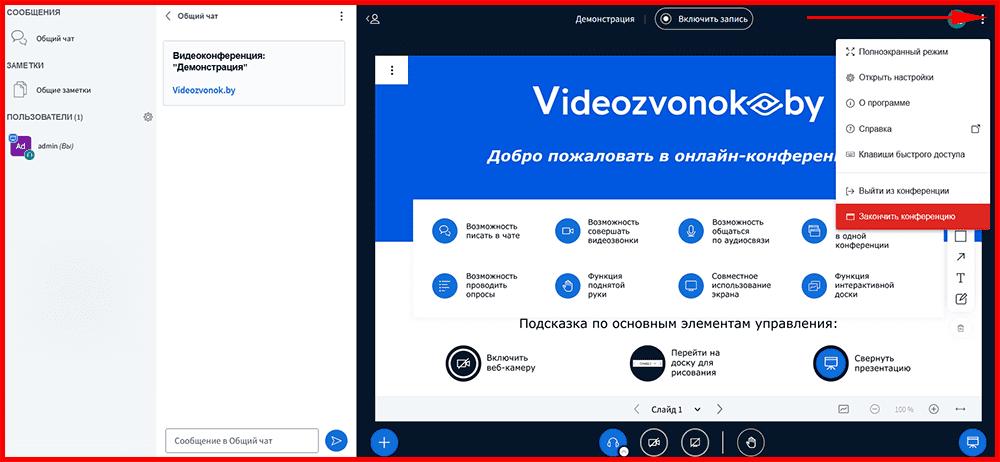Click the Видеоконференция: "Демонстрация" welcome text

[x=219, y=61]
